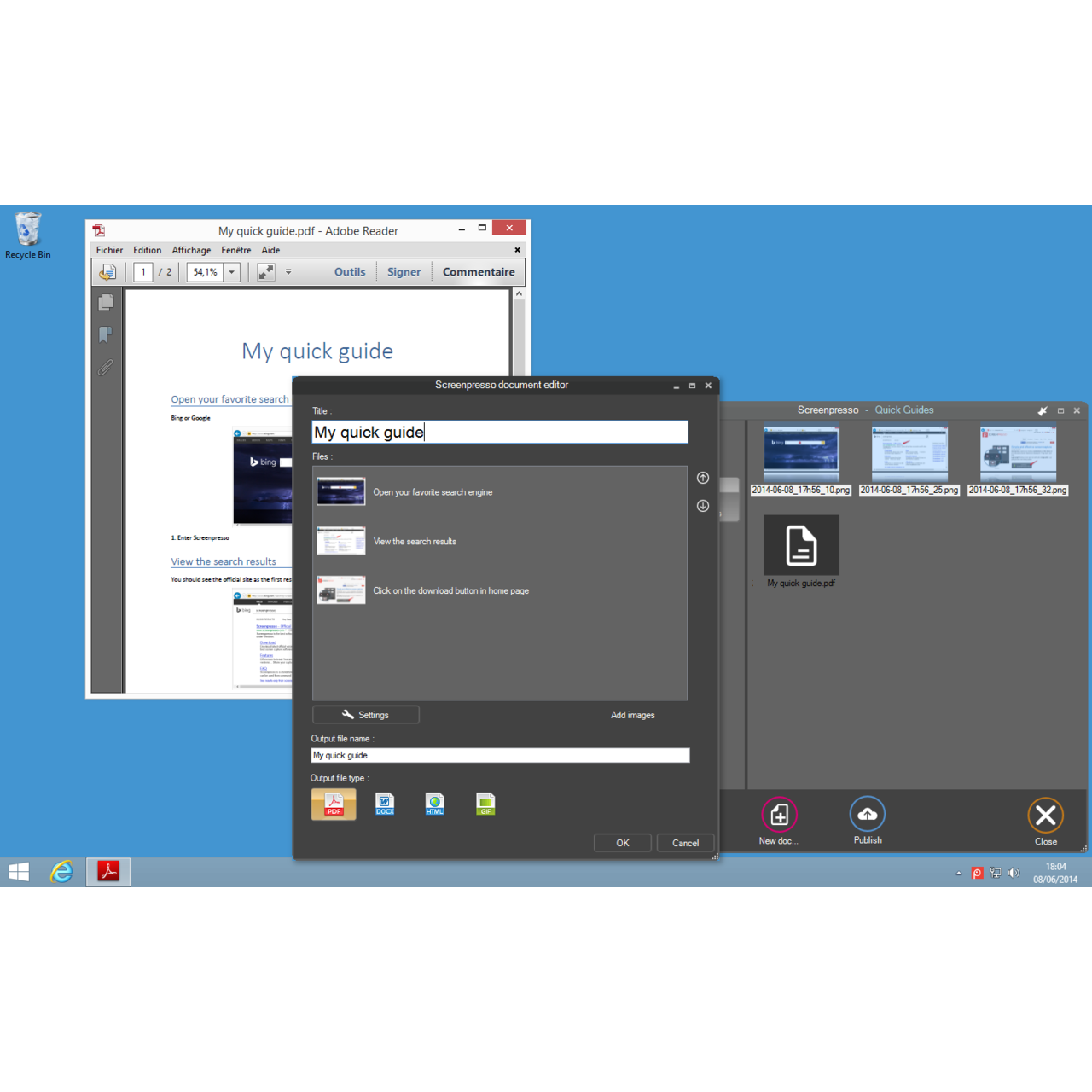The width and height of the screenshot is (1092, 1092).
Task: Click Add images in the document editor
Action: coord(632,715)
